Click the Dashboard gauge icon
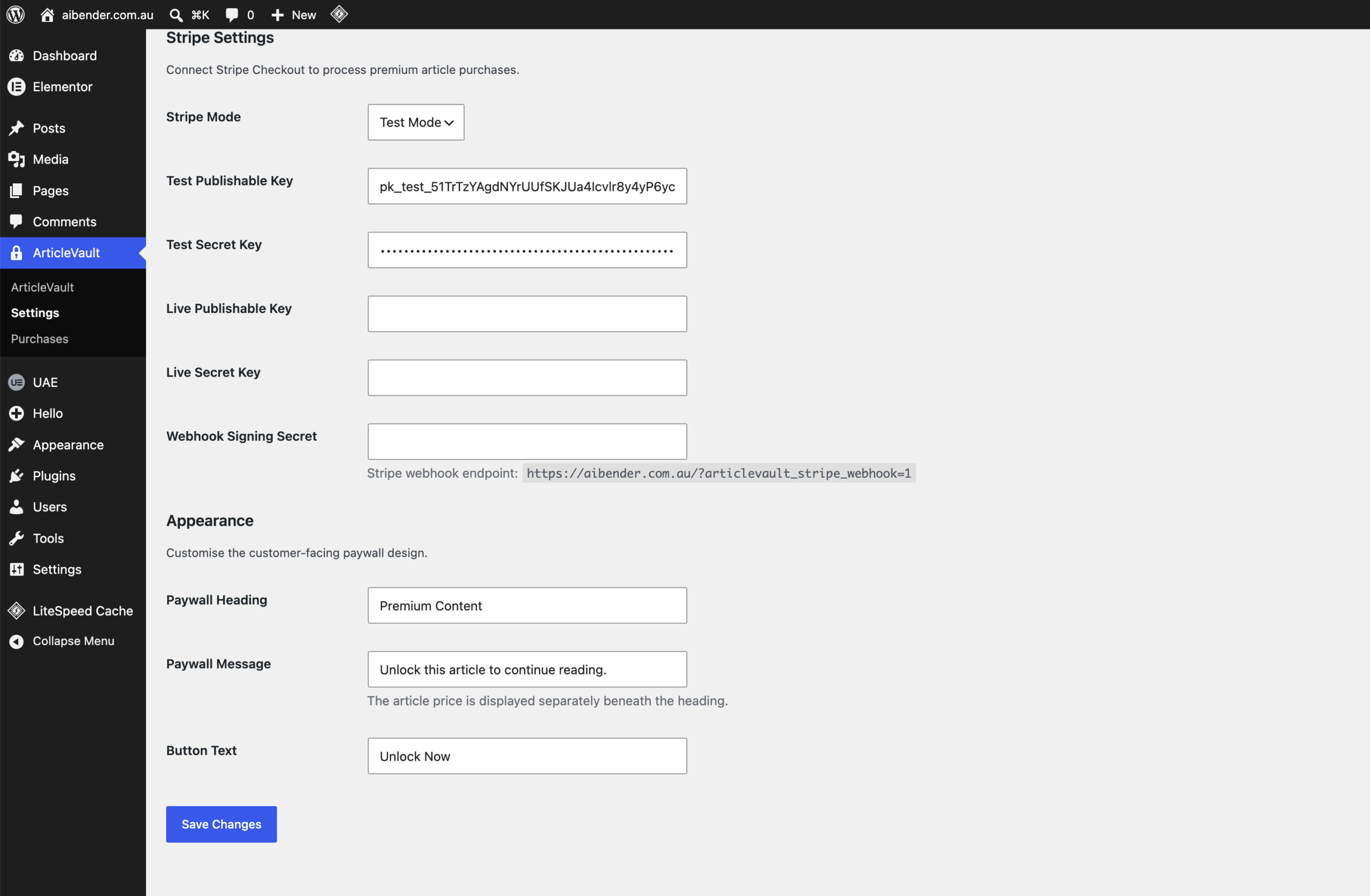 pos(17,56)
